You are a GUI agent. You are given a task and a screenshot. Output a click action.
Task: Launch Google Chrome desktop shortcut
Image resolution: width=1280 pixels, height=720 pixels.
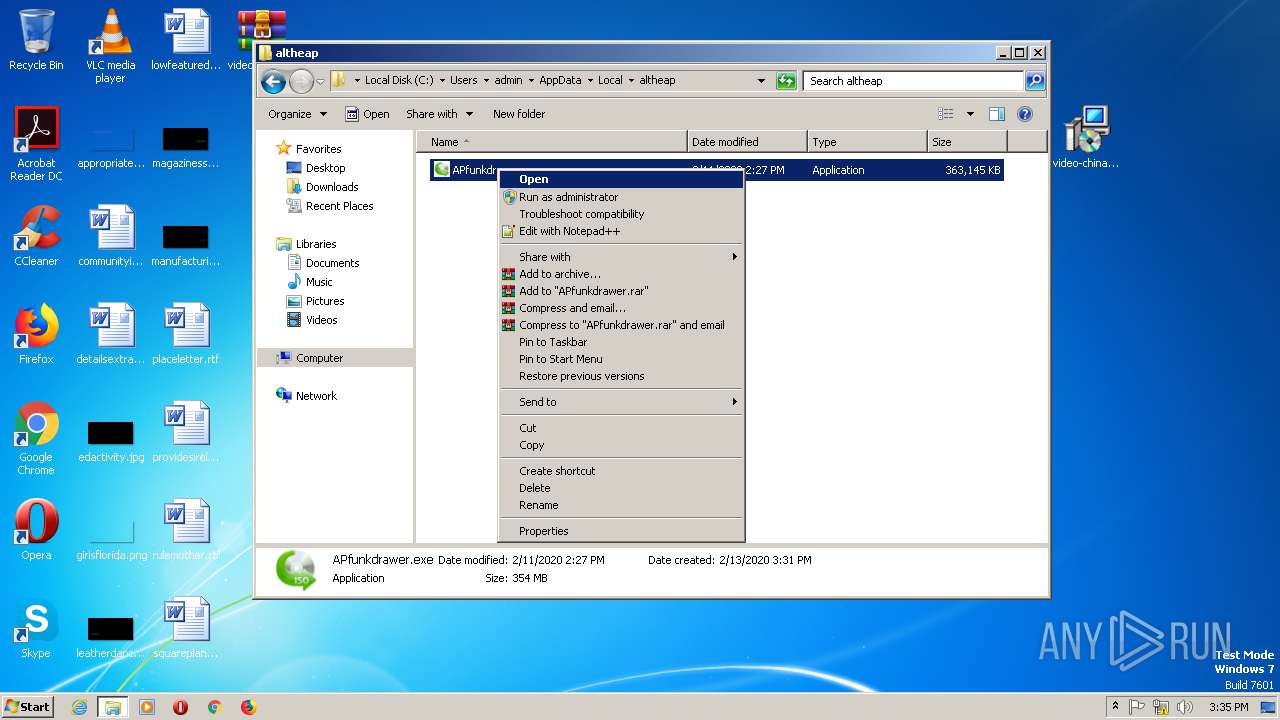coord(36,437)
